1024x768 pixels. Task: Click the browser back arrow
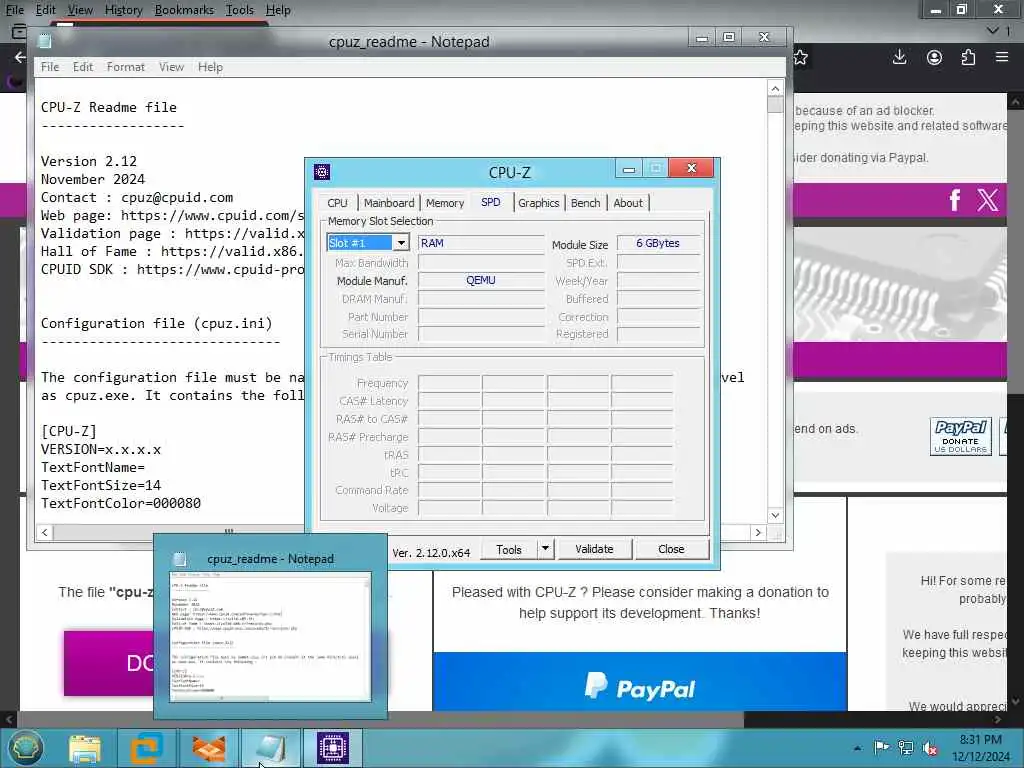click(20, 57)
